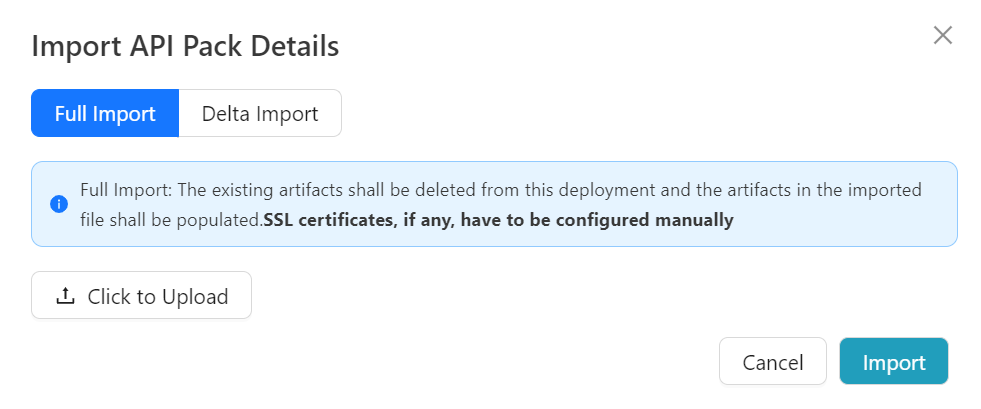Viewport: 981px width, 409px height.
Task: Click the Full Import description text
Action: (x=500, y=189)
